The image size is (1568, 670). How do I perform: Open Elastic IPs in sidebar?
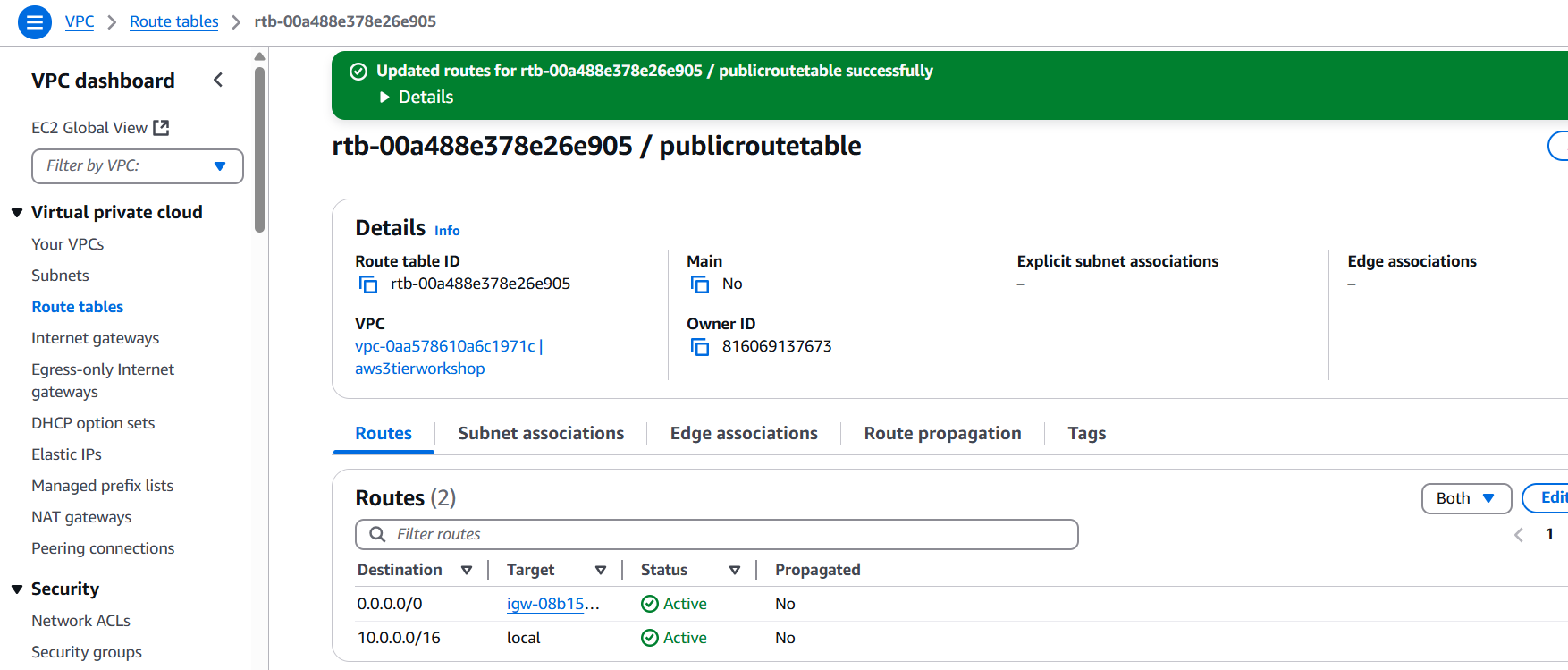67,454
